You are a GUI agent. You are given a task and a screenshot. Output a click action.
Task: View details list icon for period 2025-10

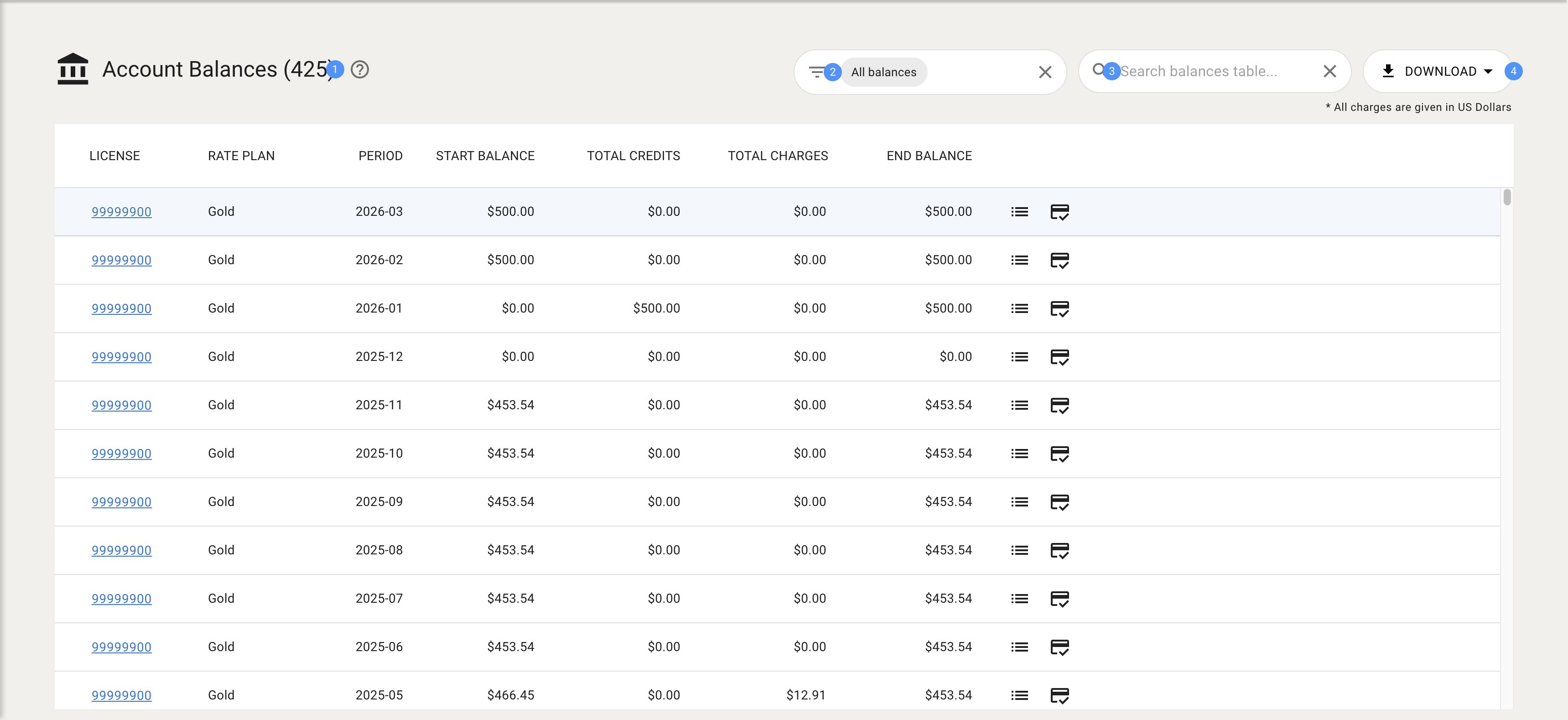point(1020,454)
